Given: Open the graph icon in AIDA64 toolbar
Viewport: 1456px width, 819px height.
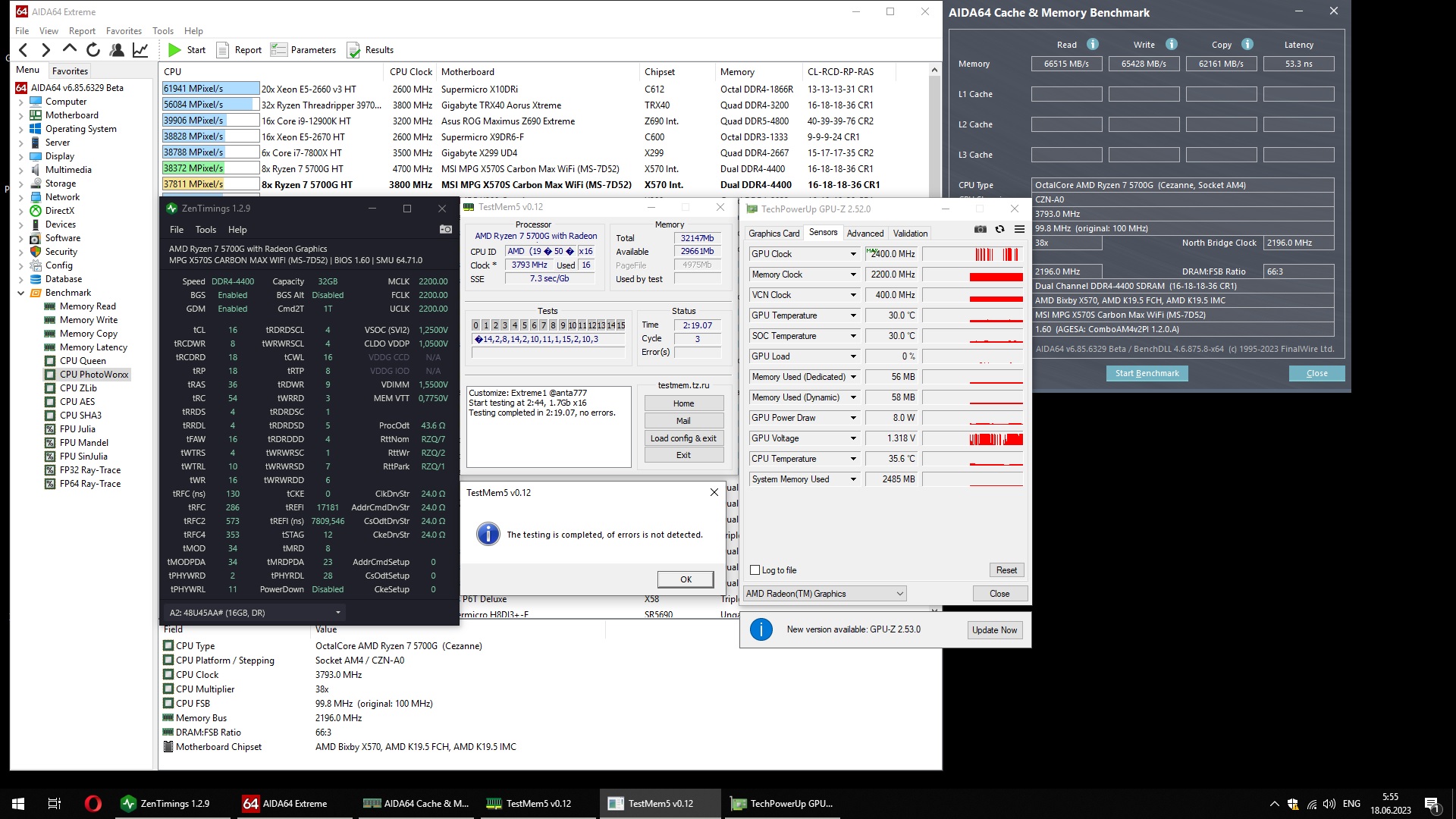Looking at the screenshot, I should (x=140, y=50).
